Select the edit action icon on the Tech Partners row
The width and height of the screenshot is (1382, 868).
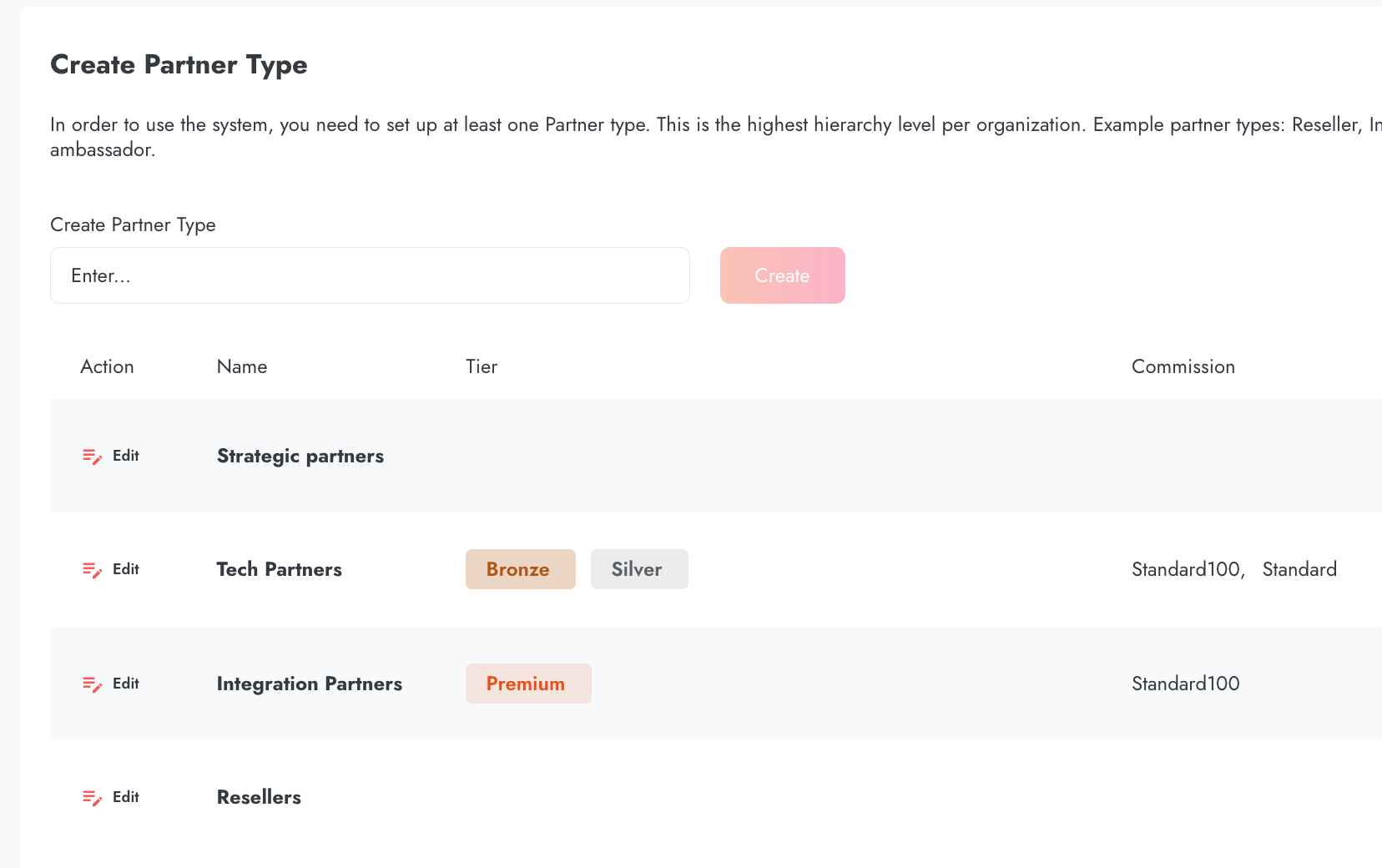click(92, 569)
